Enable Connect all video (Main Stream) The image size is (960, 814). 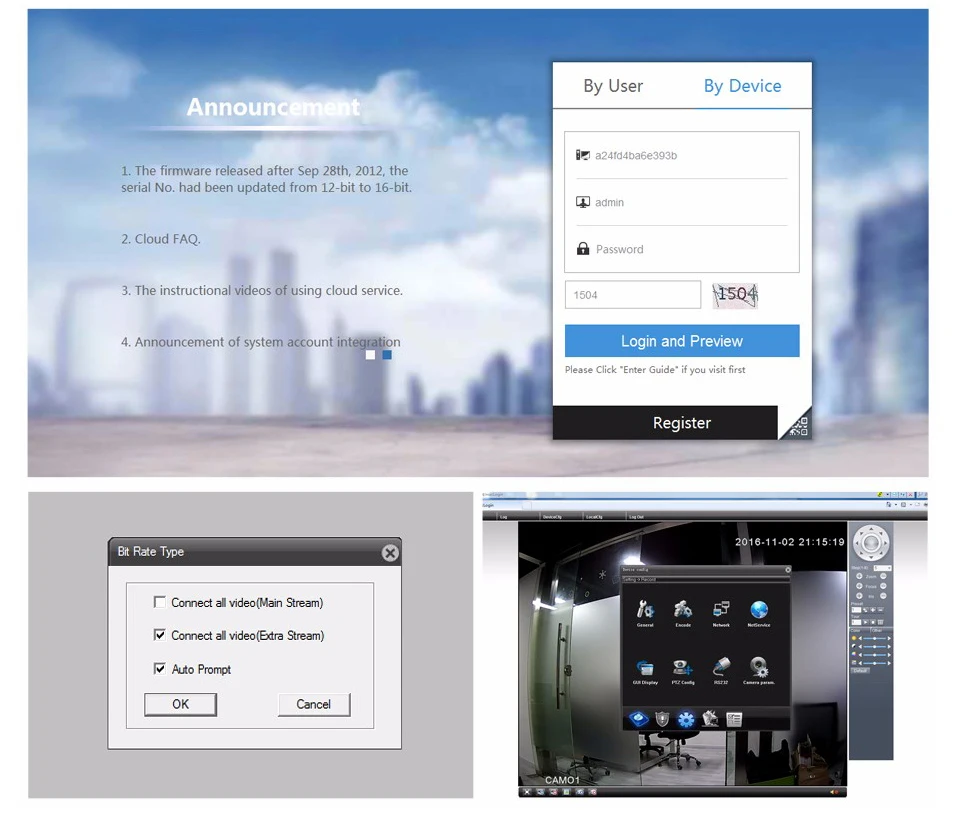pos(160,602)
